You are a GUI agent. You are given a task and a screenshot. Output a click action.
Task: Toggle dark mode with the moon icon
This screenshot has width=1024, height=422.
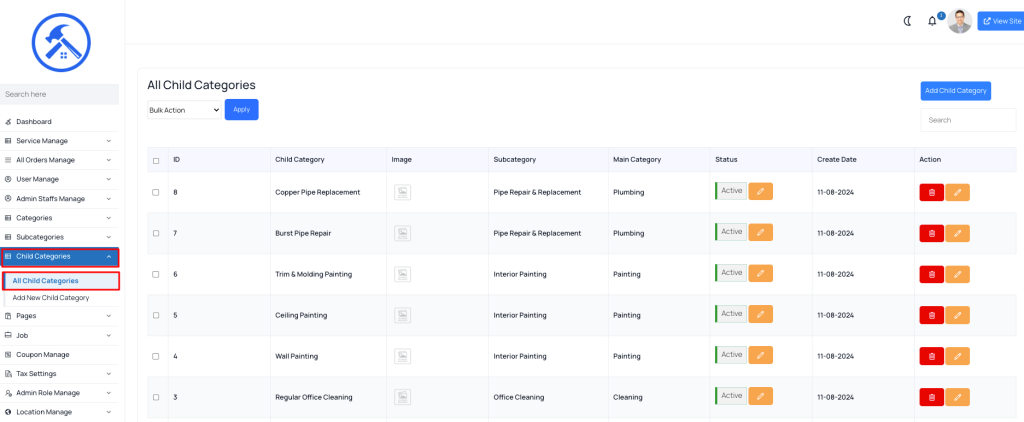907,21
